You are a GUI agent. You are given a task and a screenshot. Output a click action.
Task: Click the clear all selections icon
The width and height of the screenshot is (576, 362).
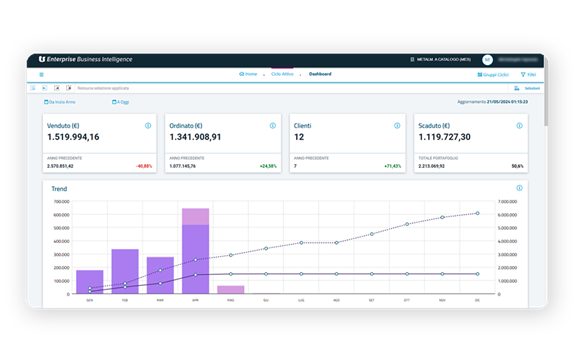click(x=69, y=88)
